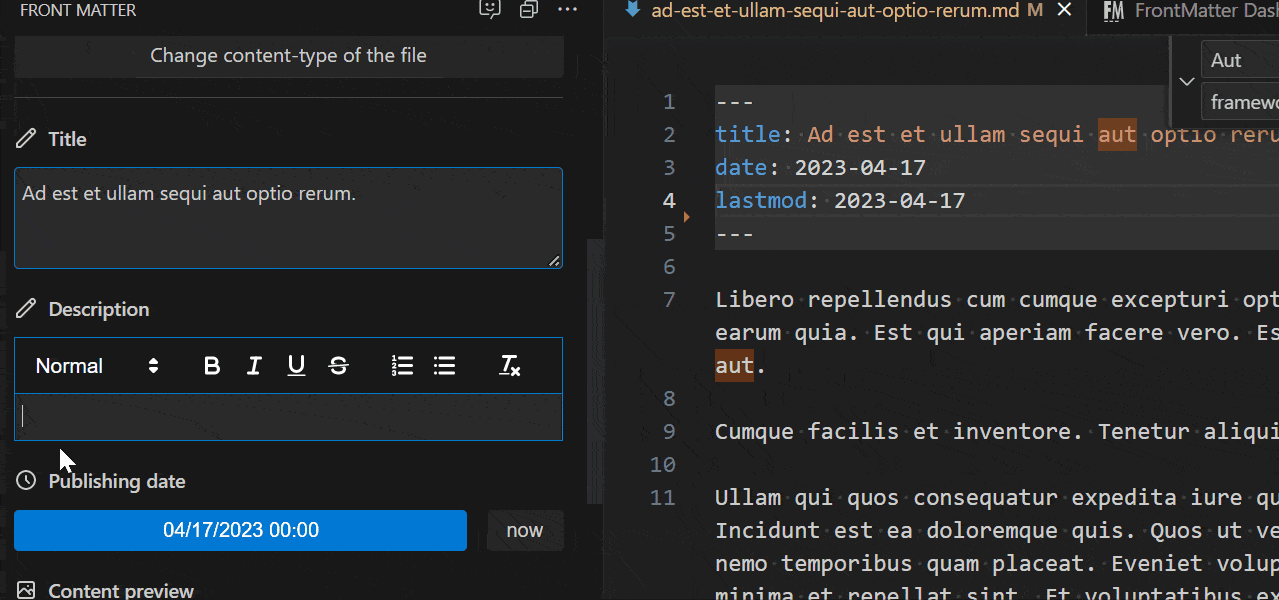Viewport: 1279px width, 600px height.
Task: Click the collapse all icon in panel header
Action: click(529, 10)
